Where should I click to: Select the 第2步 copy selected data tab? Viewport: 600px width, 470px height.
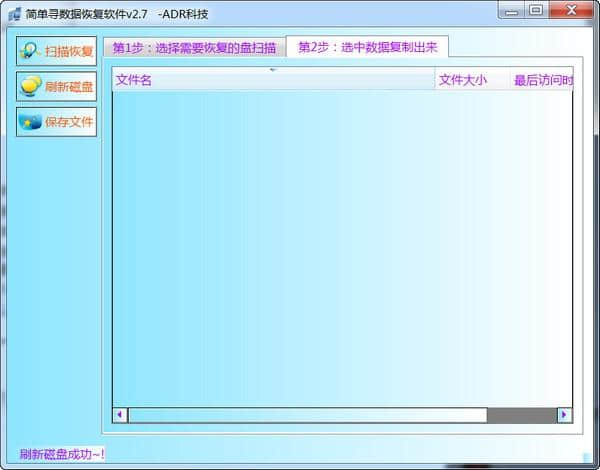click(367, 47)
